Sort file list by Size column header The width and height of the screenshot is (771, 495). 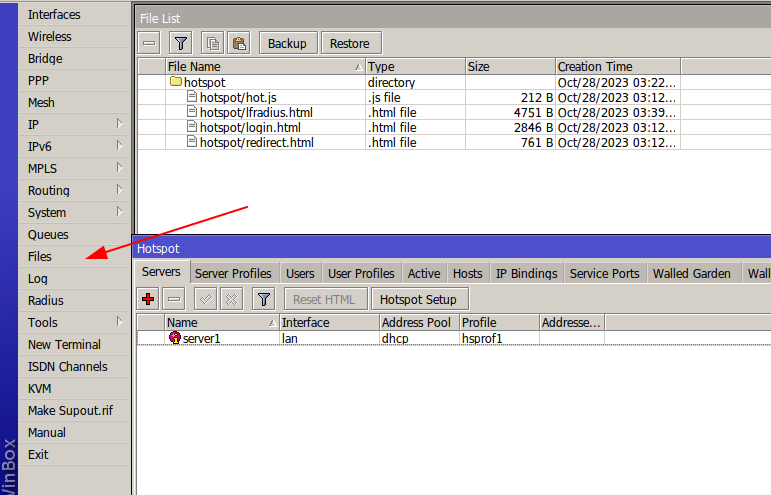point(509,67)
